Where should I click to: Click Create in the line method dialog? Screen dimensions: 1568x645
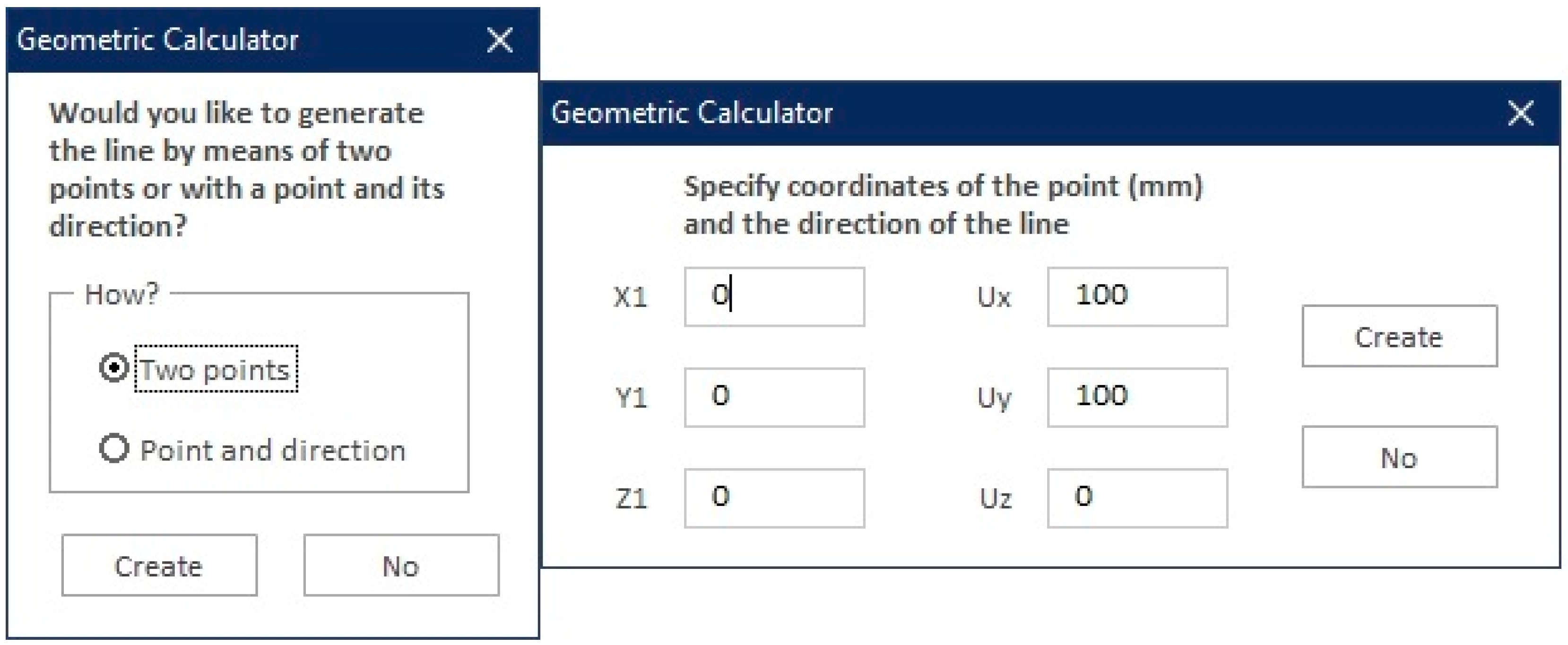click(159, 565)
